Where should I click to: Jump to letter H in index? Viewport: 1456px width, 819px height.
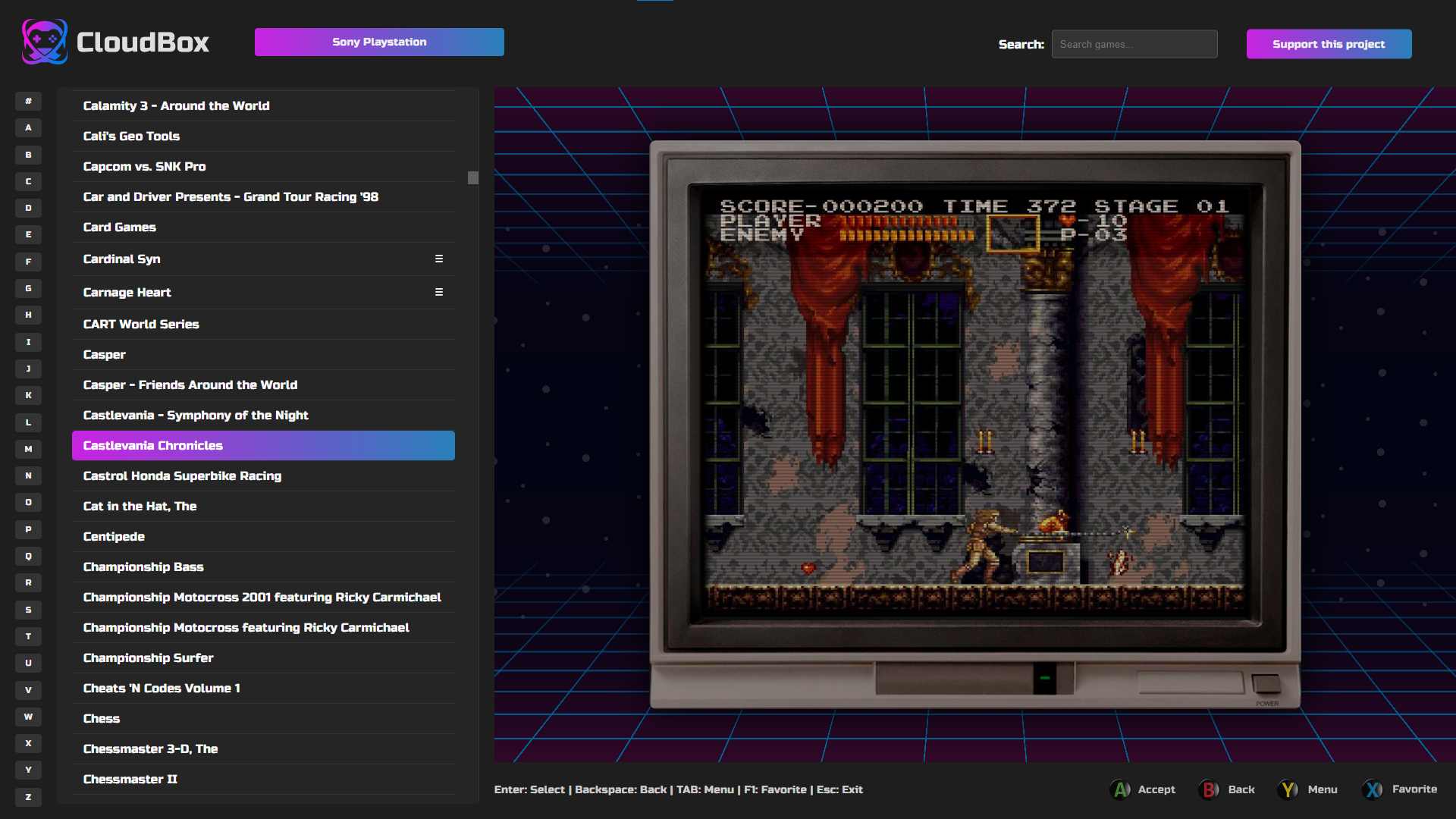point(28,315)
